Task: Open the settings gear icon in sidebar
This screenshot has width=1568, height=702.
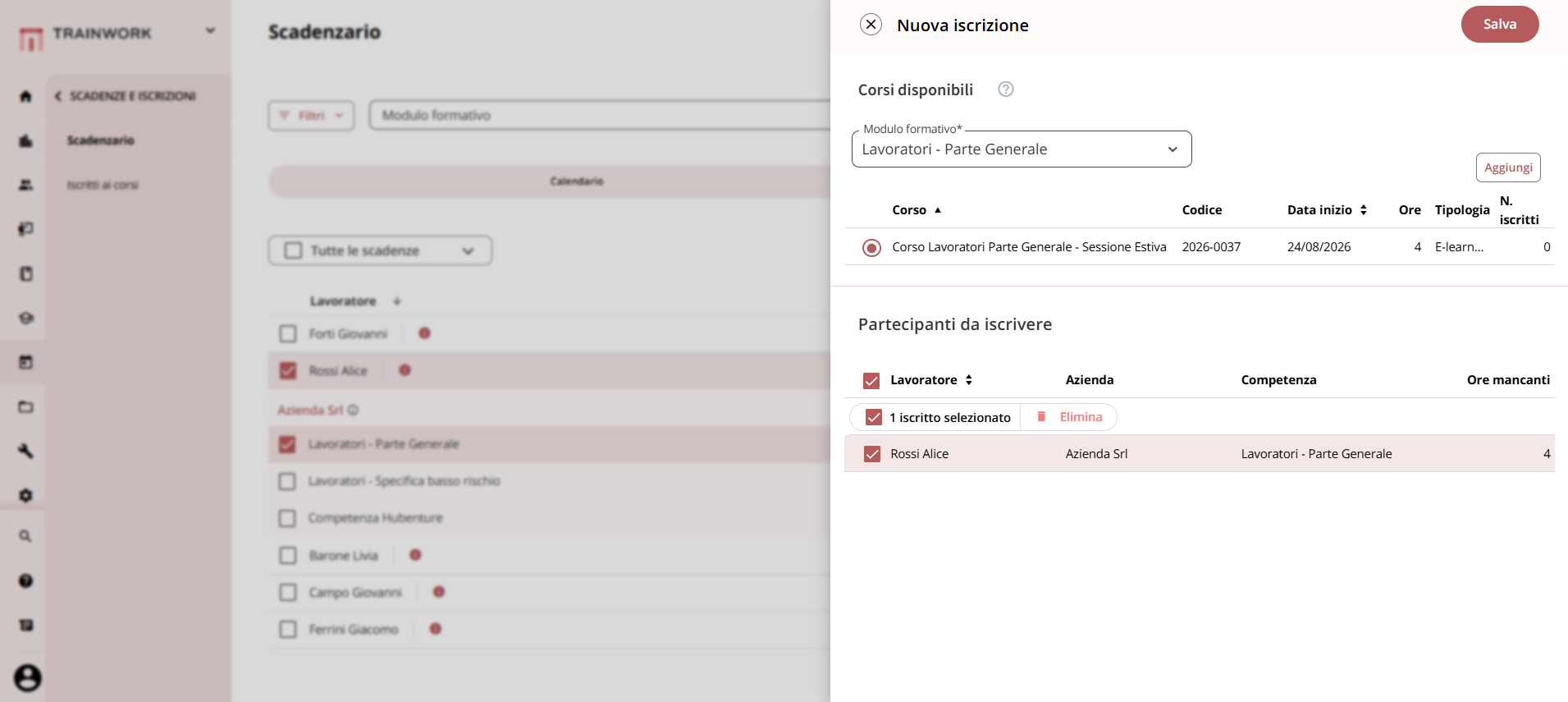Action: coord(25,495)
